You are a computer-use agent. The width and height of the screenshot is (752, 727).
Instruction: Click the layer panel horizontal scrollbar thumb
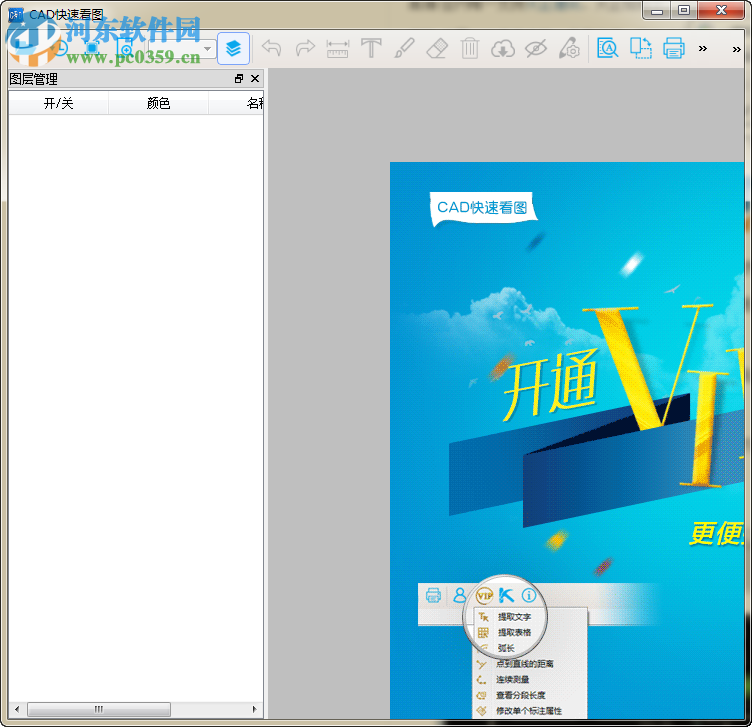tap(98, 709)
